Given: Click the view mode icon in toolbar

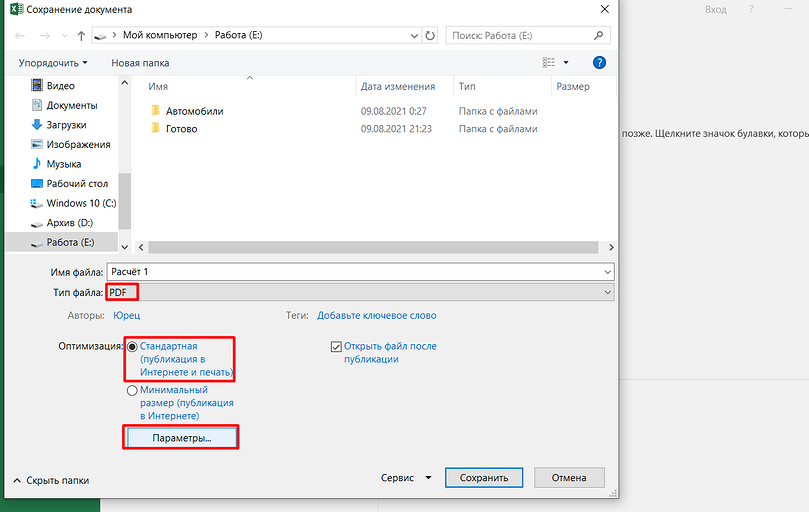Looking at the screenshot, I should point(548,62).
